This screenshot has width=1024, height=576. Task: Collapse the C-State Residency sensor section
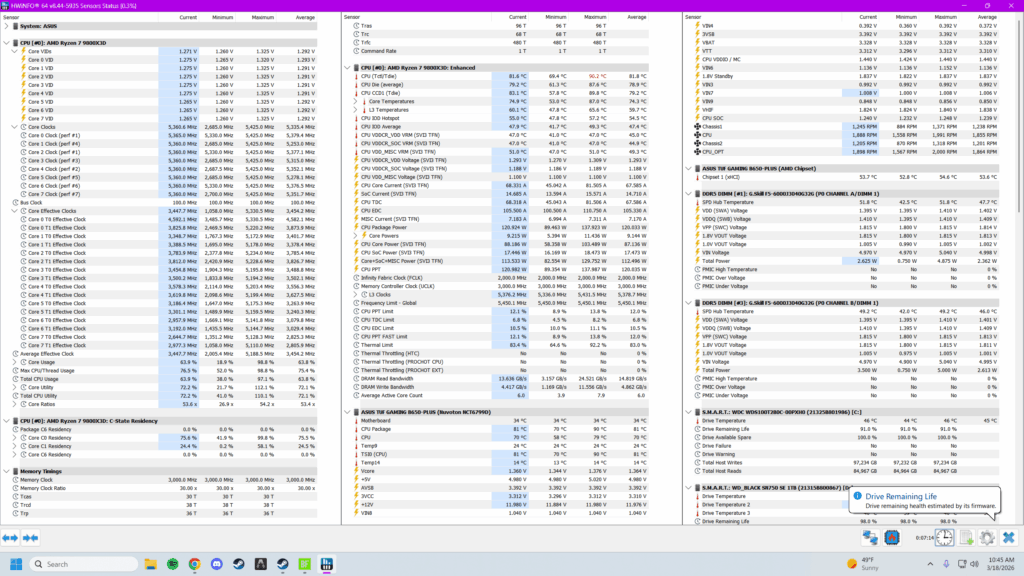tap(7, 421)
